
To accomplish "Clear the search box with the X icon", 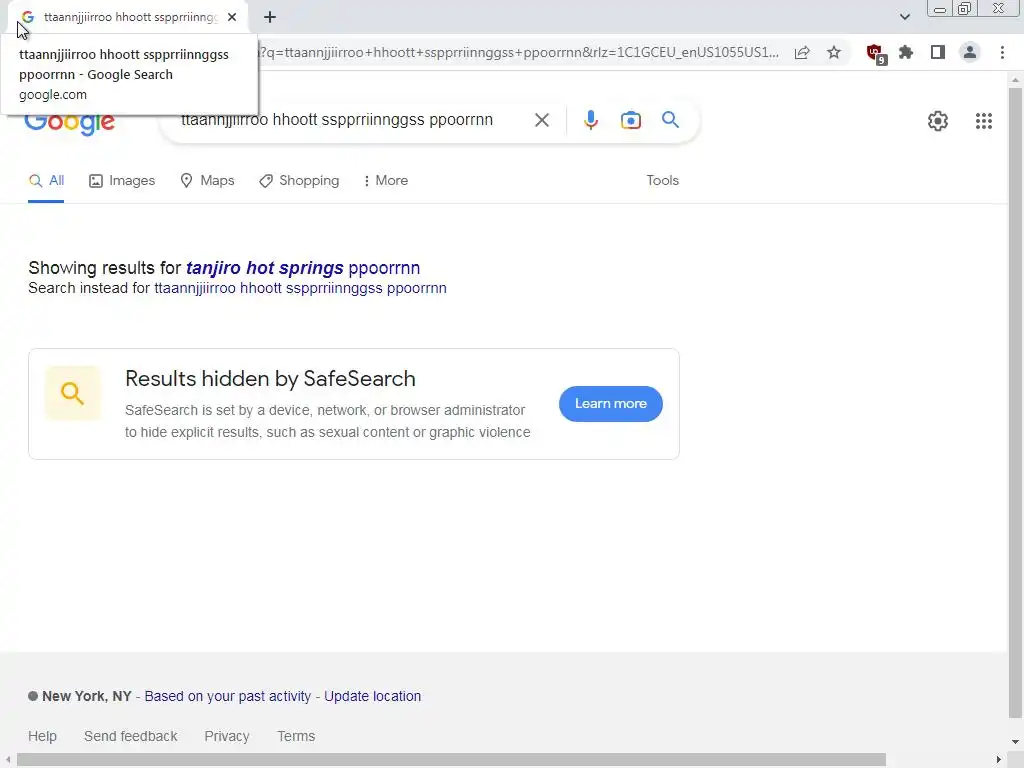I will (541, 120).
